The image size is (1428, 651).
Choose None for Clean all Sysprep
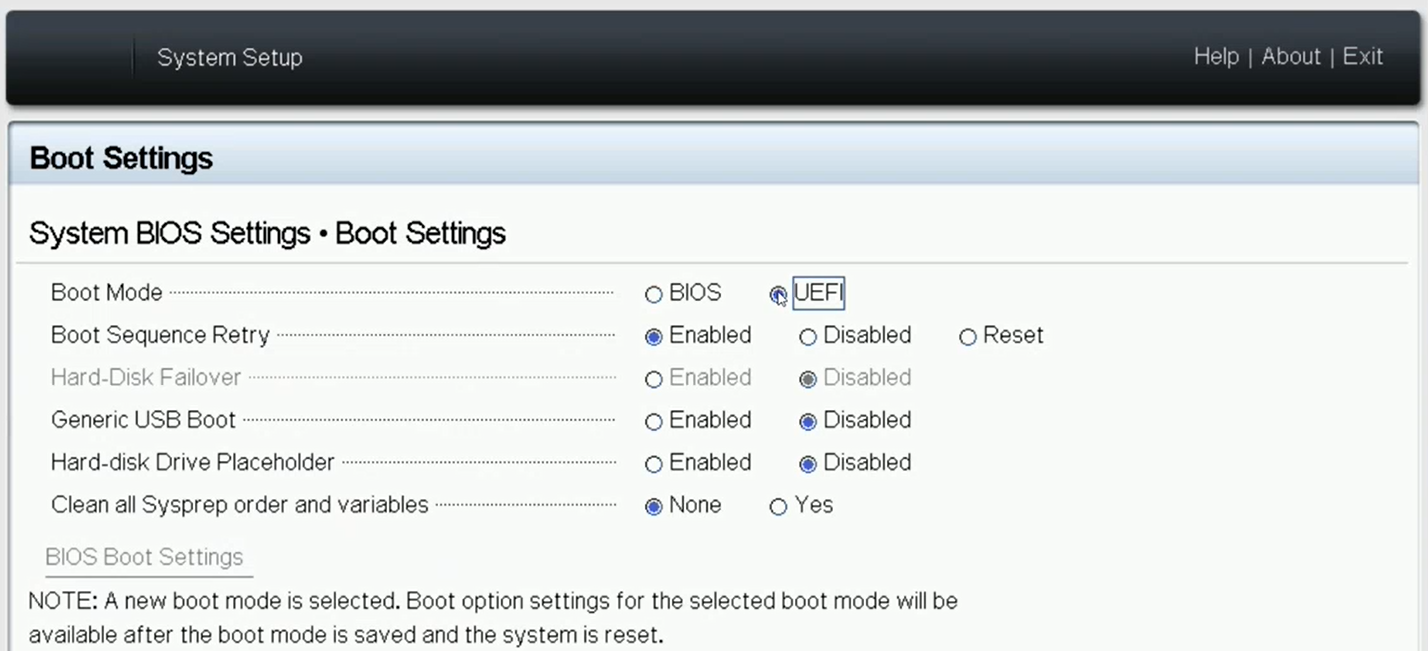[x=654, y=507]
